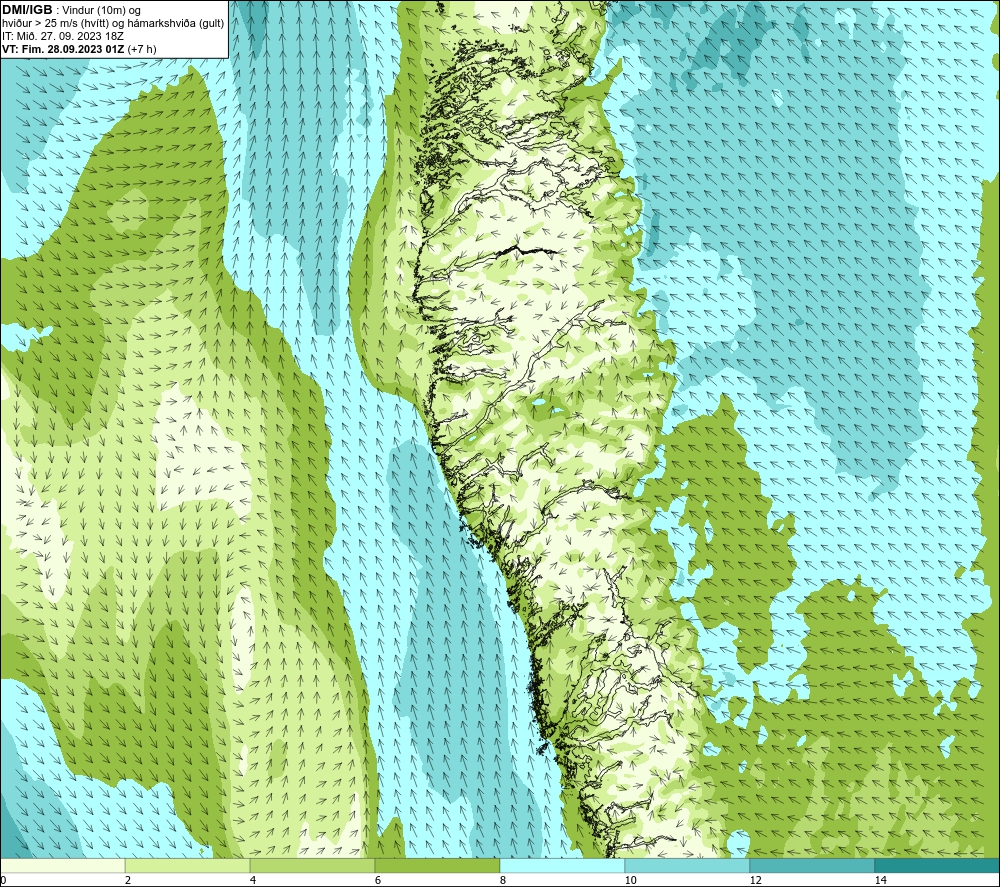Image resolution: width=1000 pixels, height=887 pixels.
Task: Click the cyan 10–12 m/s legend swatch
Action: [x=688, y=865]
